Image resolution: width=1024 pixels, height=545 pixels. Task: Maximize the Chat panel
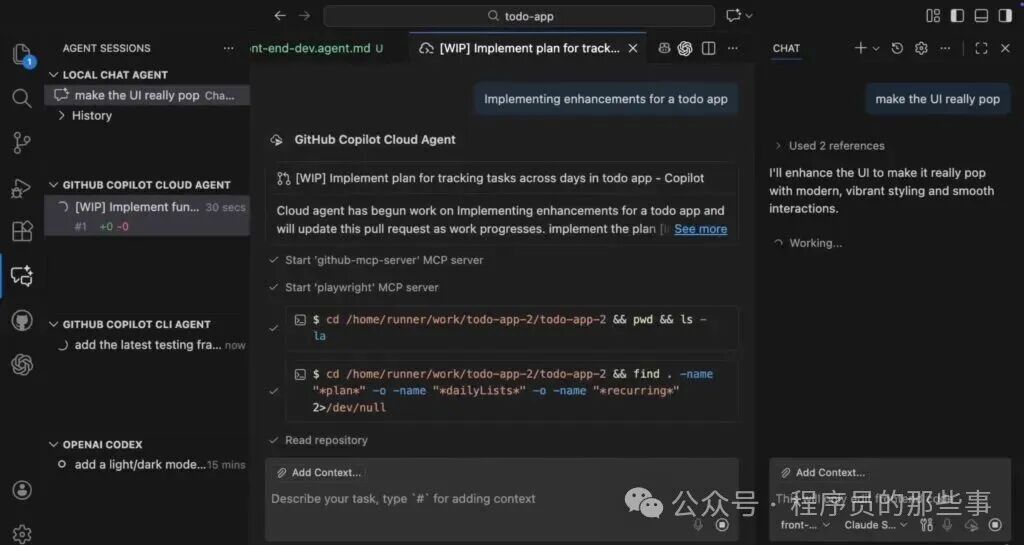pos(981,48)
